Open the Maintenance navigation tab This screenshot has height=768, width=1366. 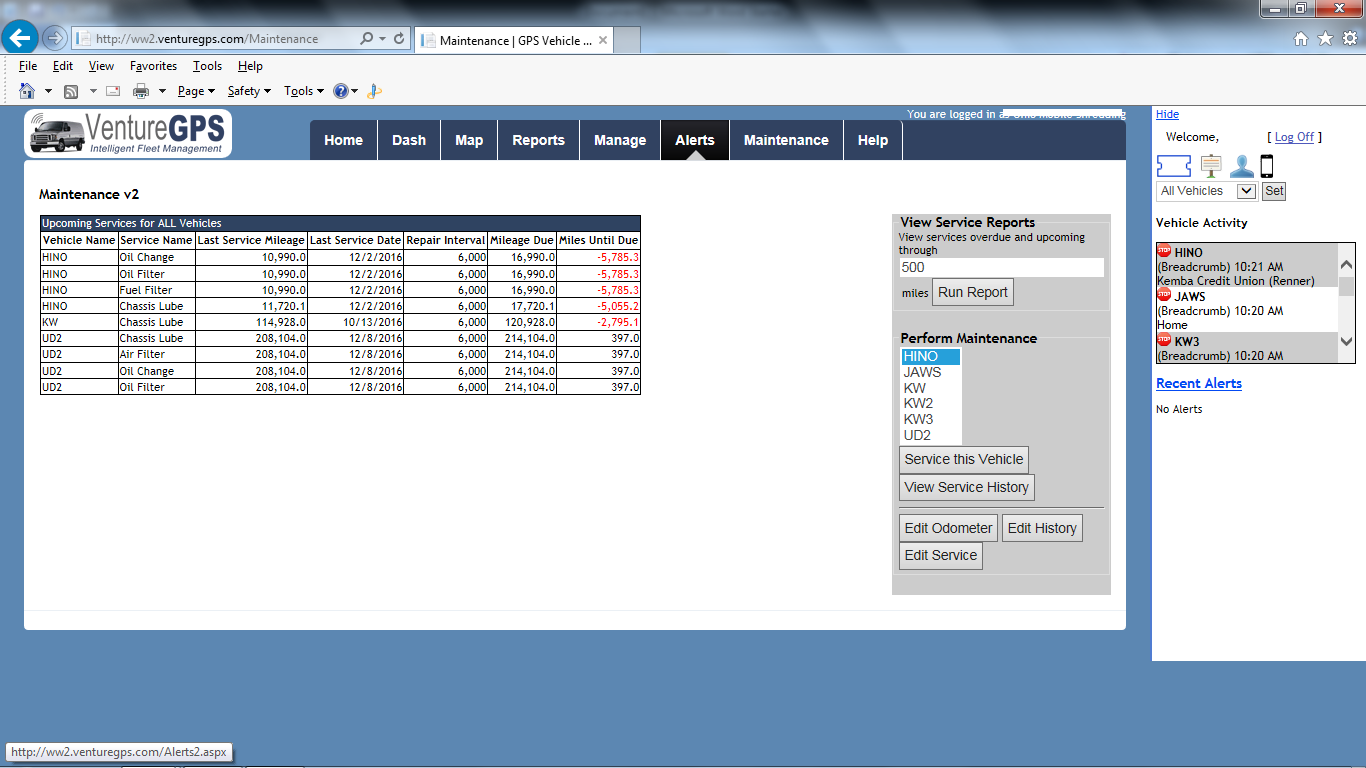point(786,140)
